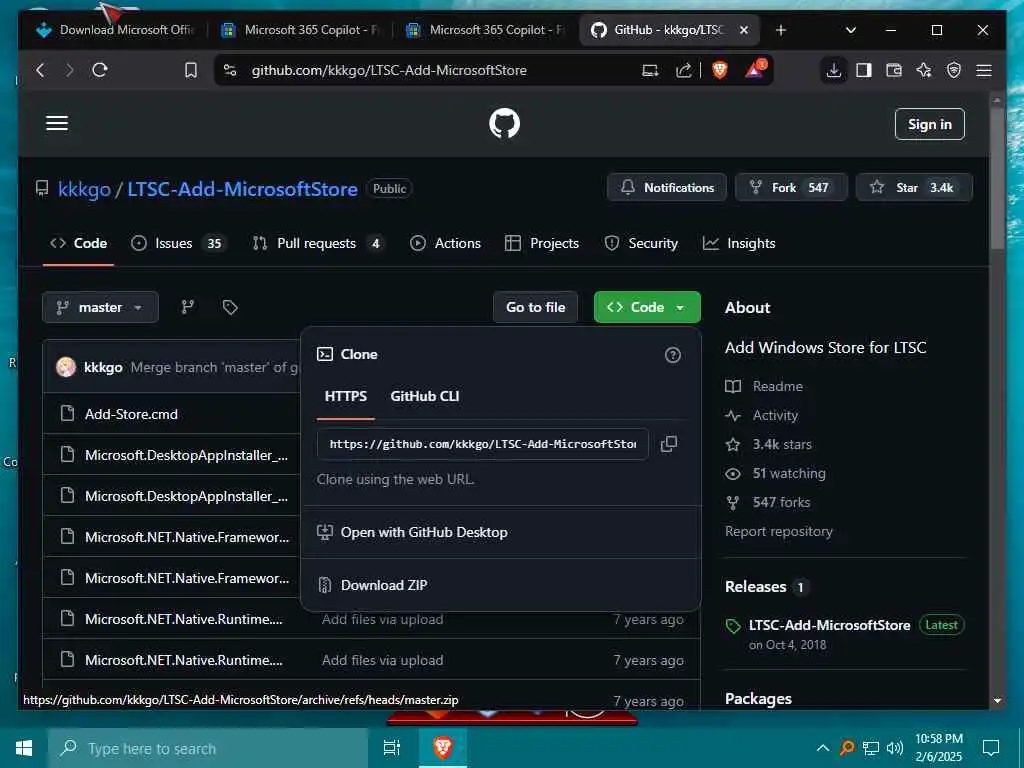1024x768 pixels.
Task: Expand the tab search chevron
Action: click(850, 30)
